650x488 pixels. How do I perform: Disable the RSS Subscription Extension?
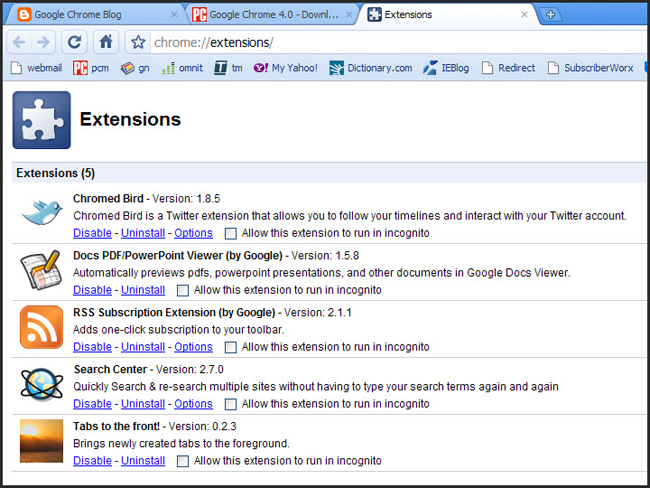pos(92,347)
